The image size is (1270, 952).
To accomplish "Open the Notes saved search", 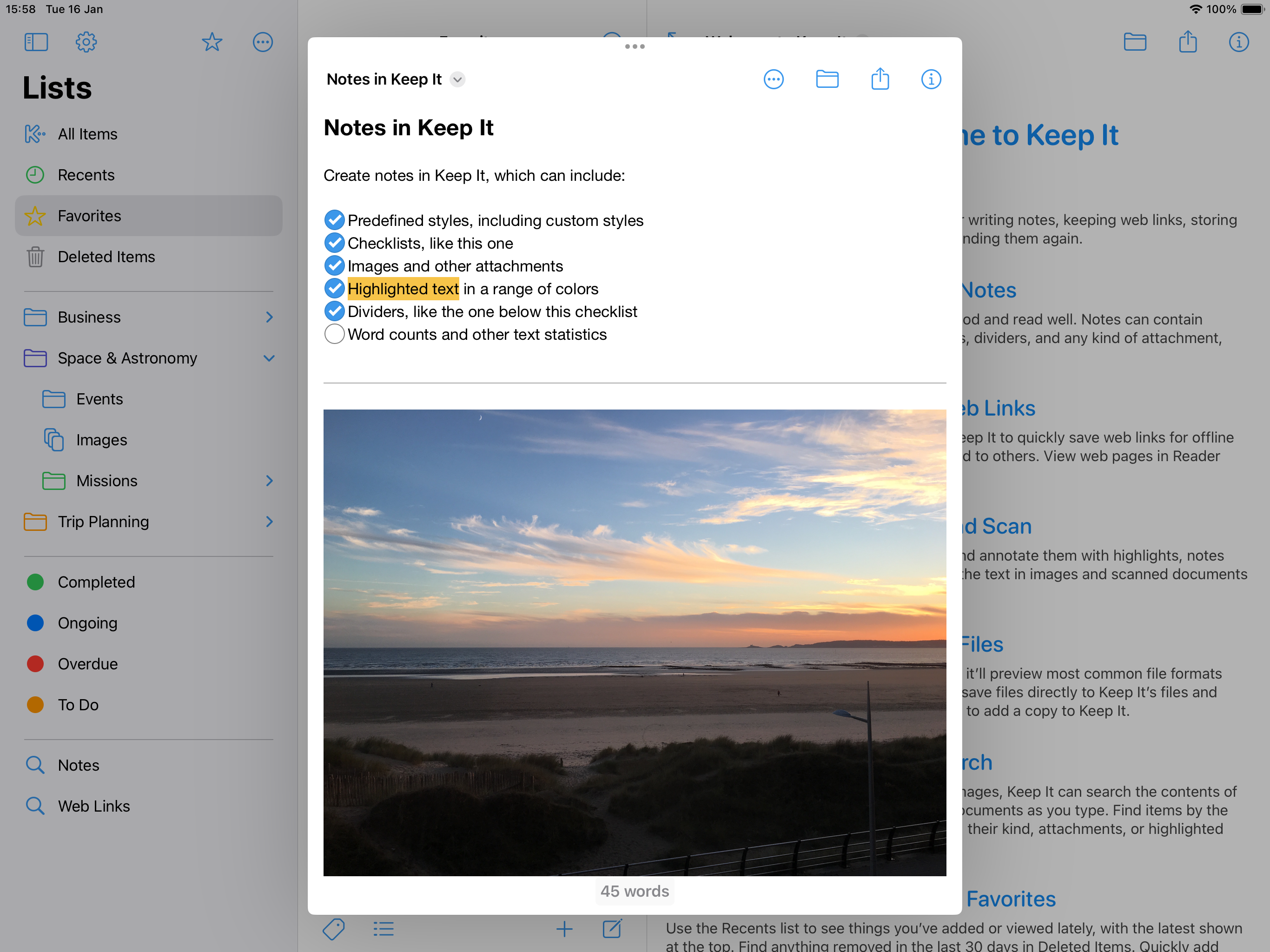I will (x=149, y=765).
